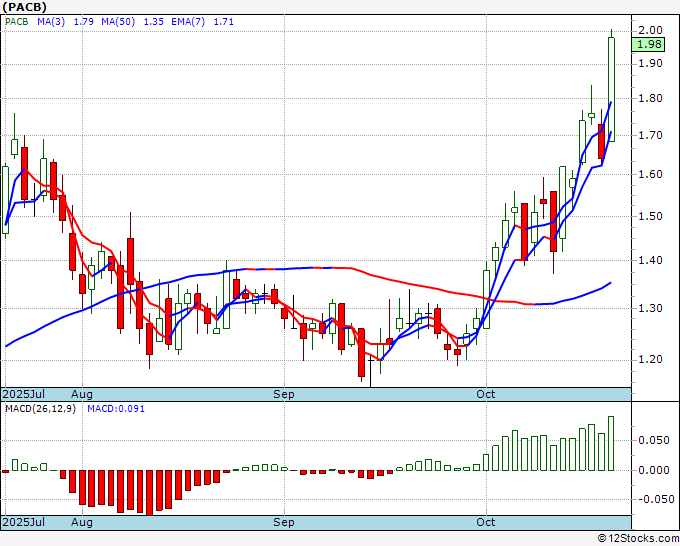Click the 1.50 price axis label
Viewport: 680px width, 546px height.
tap(651, 216)
